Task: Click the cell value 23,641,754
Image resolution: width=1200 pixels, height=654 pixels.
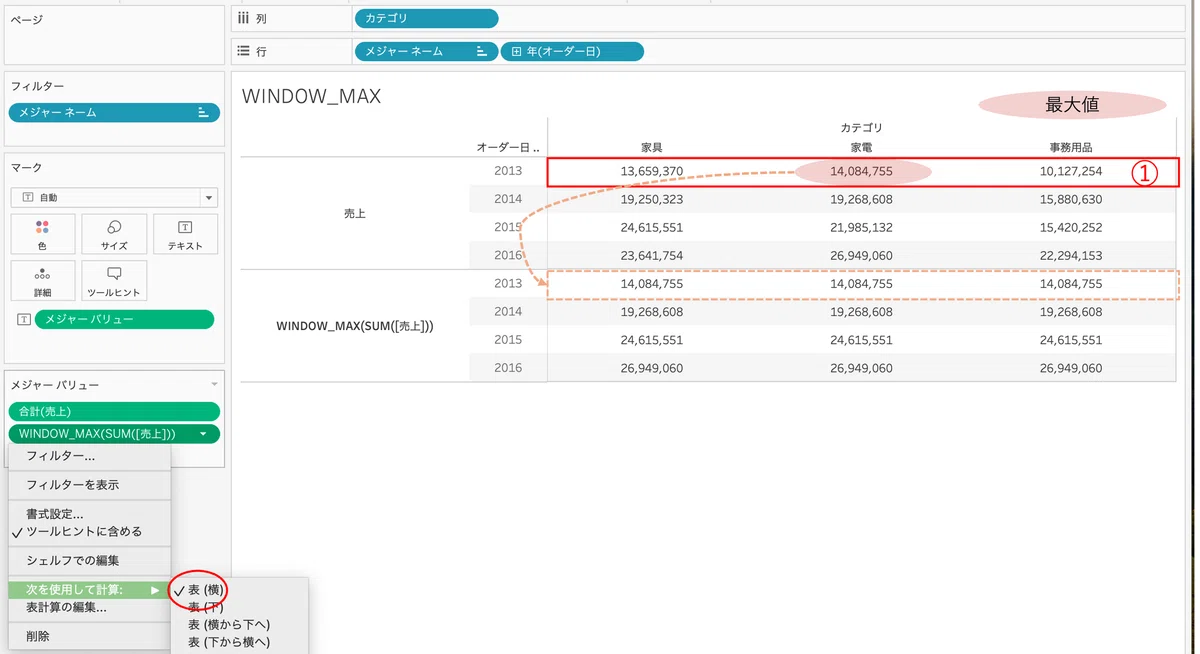Action: click(652, 255)
